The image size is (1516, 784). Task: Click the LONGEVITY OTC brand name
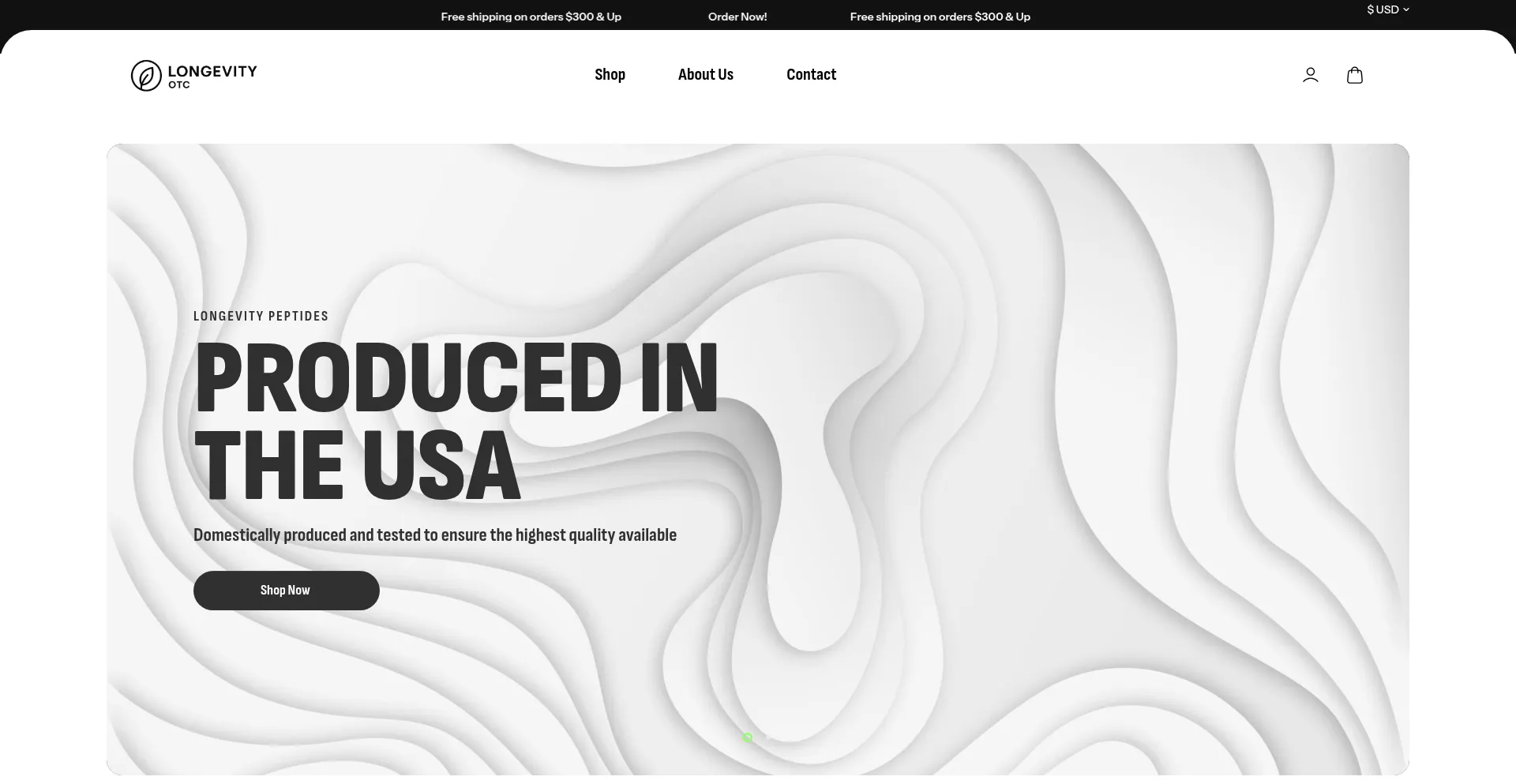212,75
